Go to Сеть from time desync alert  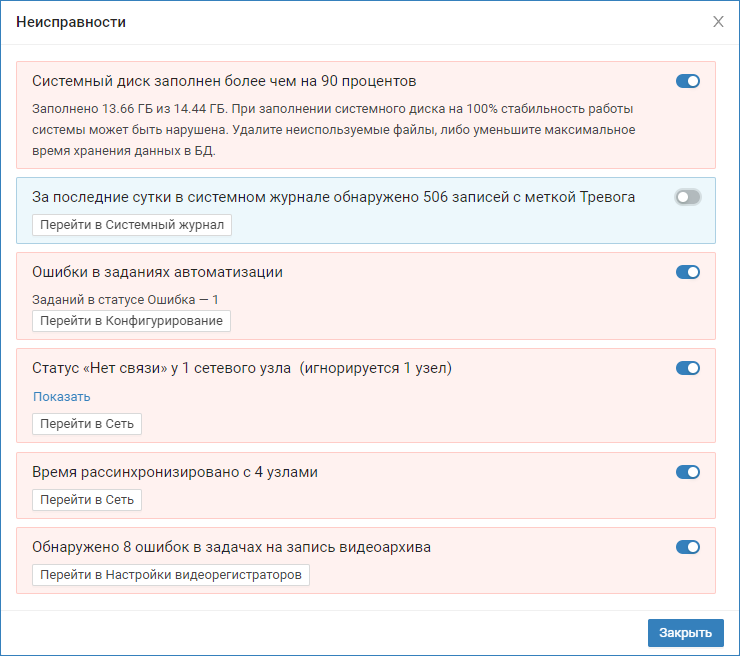tap(87, 500)
